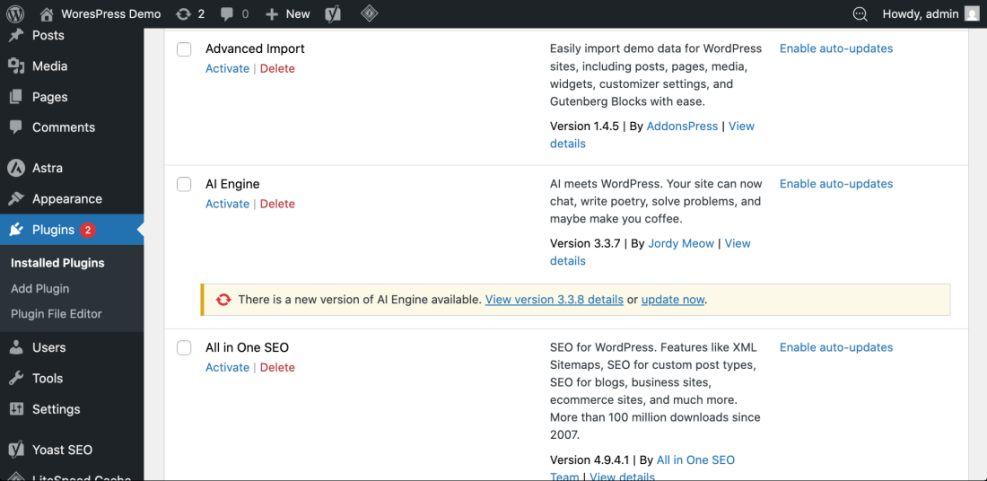Click the red update icon in AI Engine notice
This screenshot has height=481, width=987.
point(223,300)
